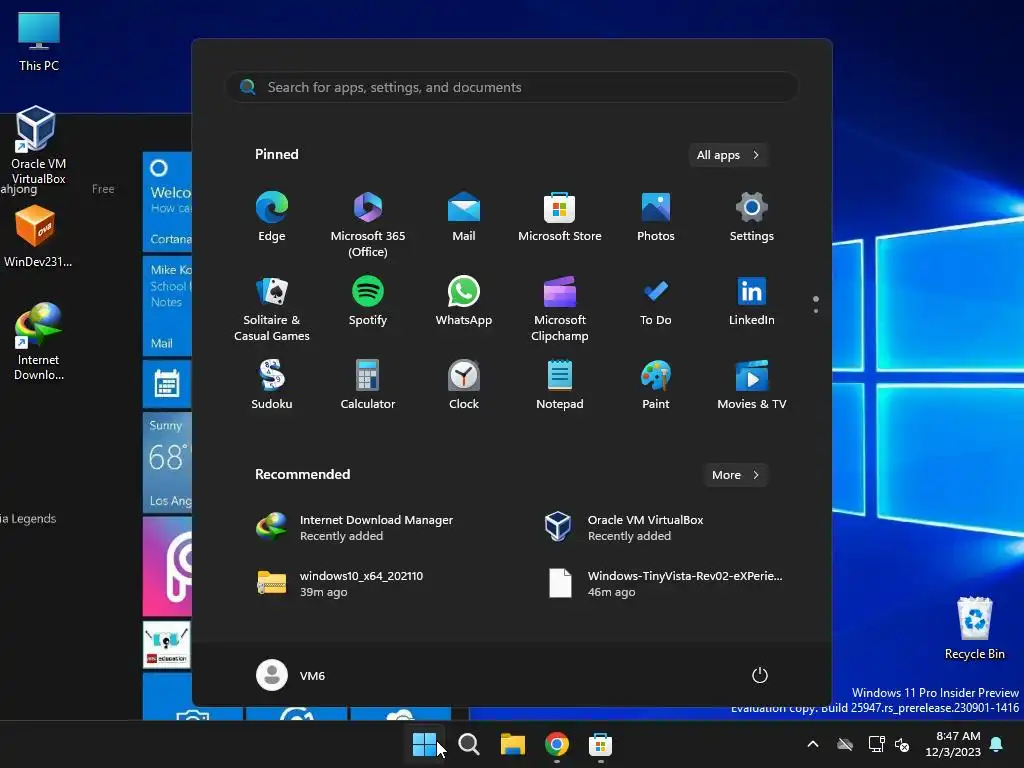
Task: Launch Spotify
Action: 368,301
